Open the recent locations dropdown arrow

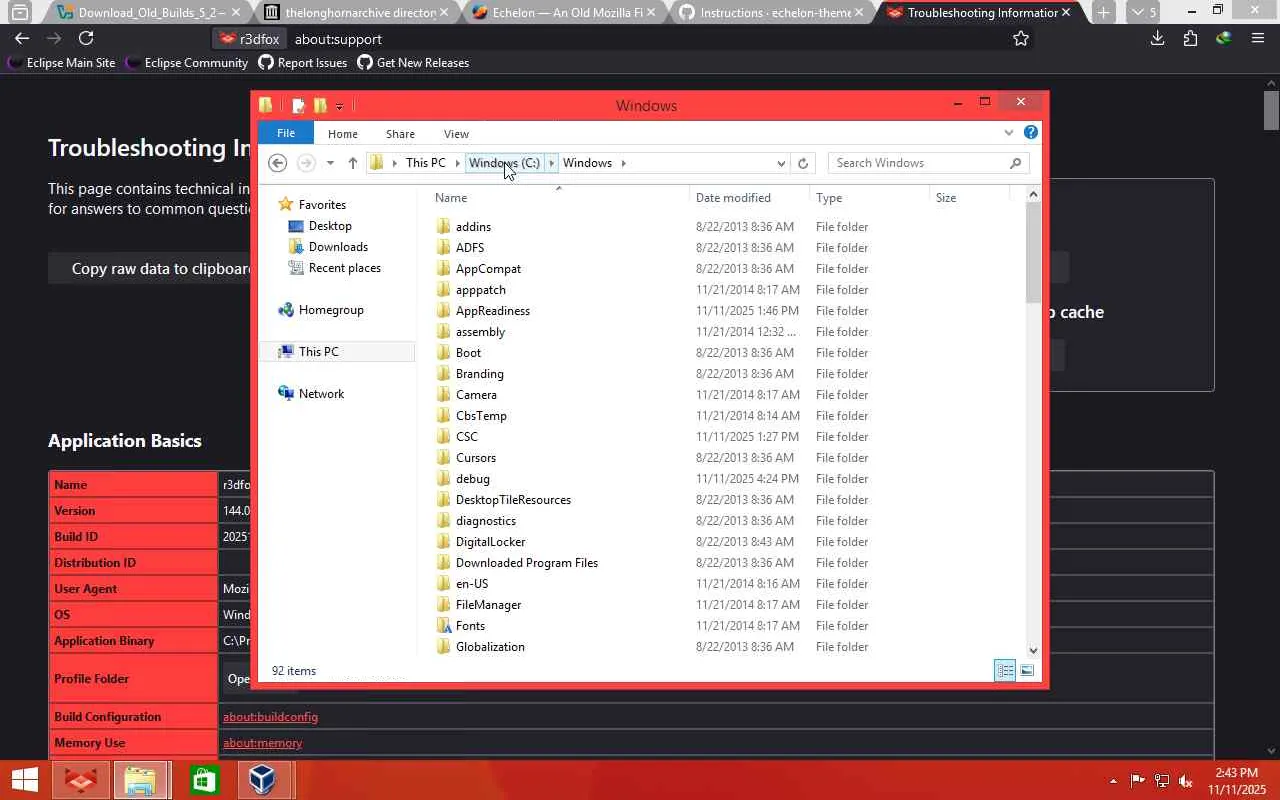coord(330,163)
